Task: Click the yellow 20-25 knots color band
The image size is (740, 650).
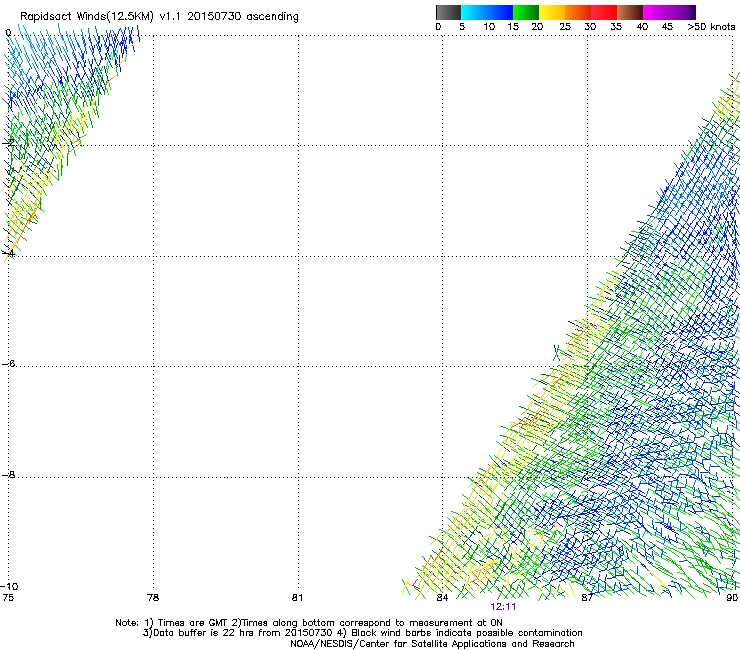Action: (552, 13)
